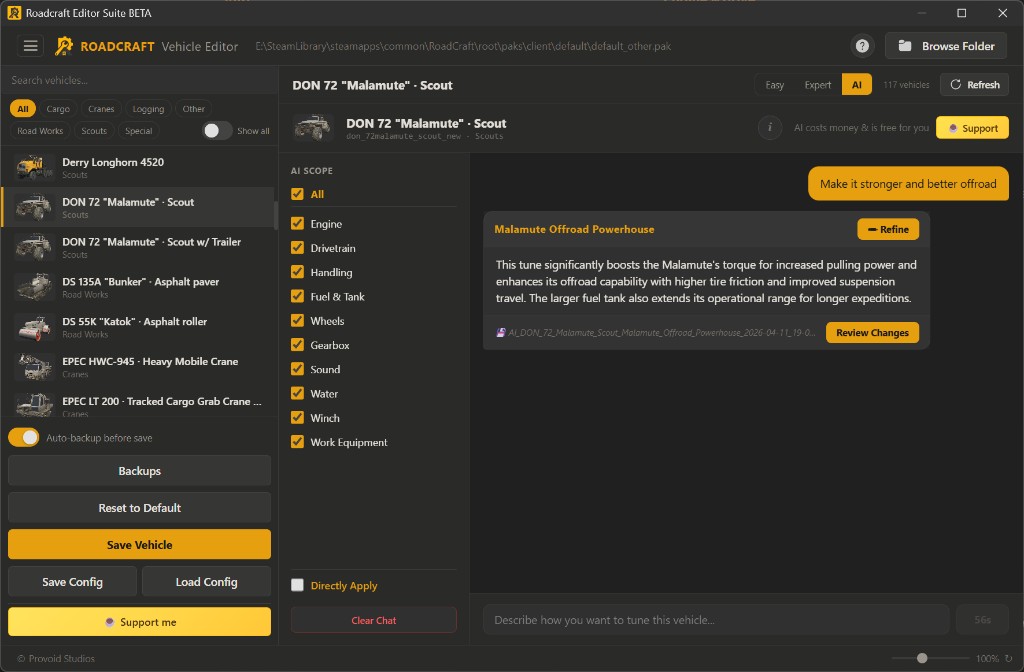The height and width of the screenshot is (672, 1024).
Task: Click the 117 vehicles count
Action: pyautogui.click(x=906, y=85)
